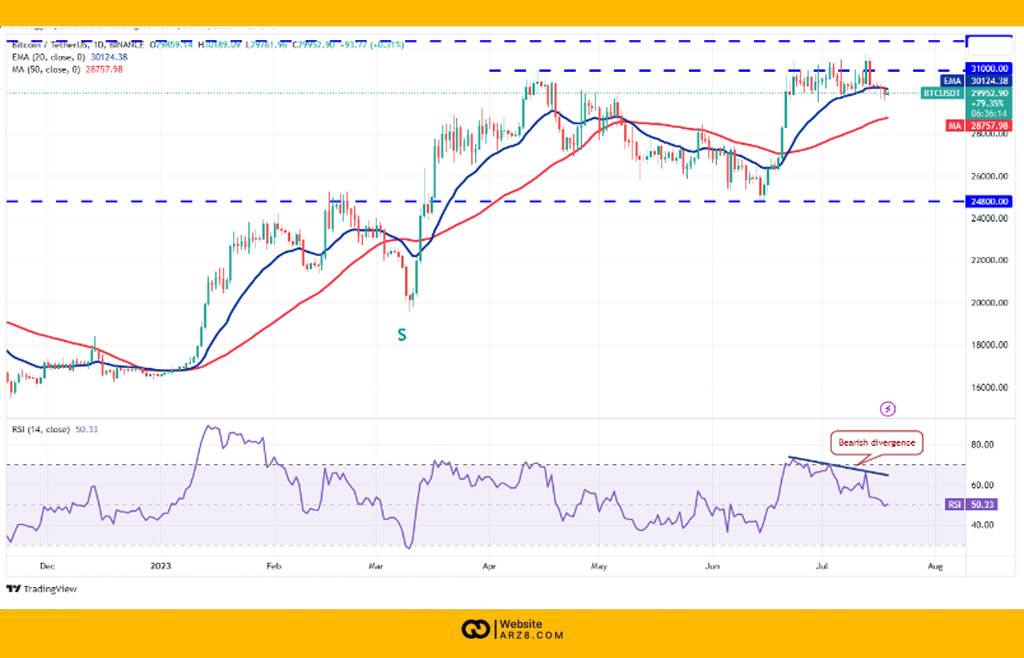Select the 06:36:14 candle countdown timer
This screenshot has width=1024, height=658.
989,114
